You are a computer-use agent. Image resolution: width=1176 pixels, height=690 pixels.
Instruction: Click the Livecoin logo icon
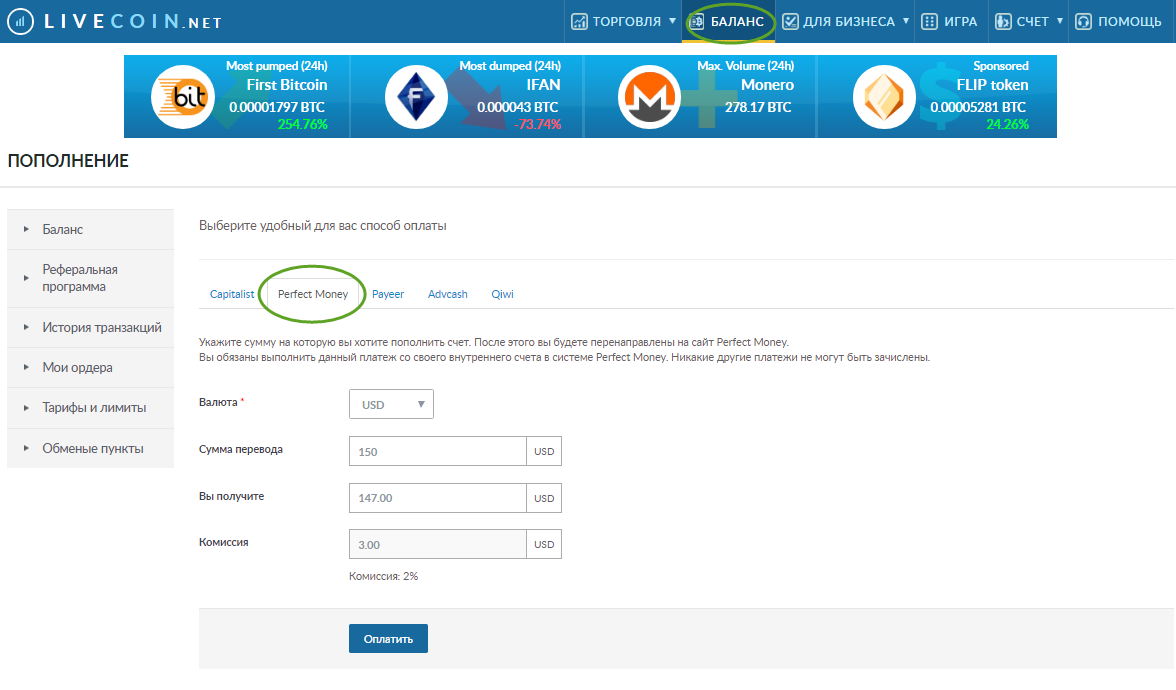pyautogui.click(x=20, y=21)
